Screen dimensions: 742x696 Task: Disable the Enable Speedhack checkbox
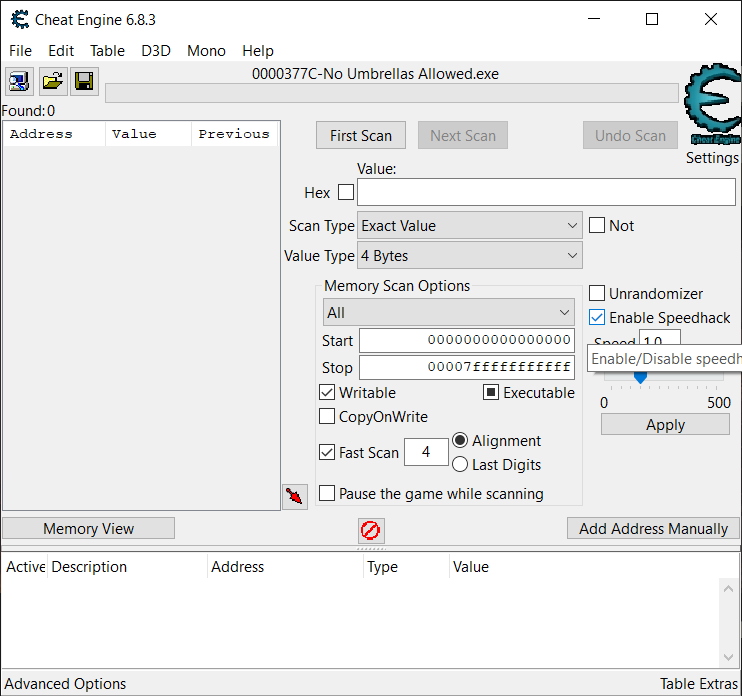[x=597, y=317]
